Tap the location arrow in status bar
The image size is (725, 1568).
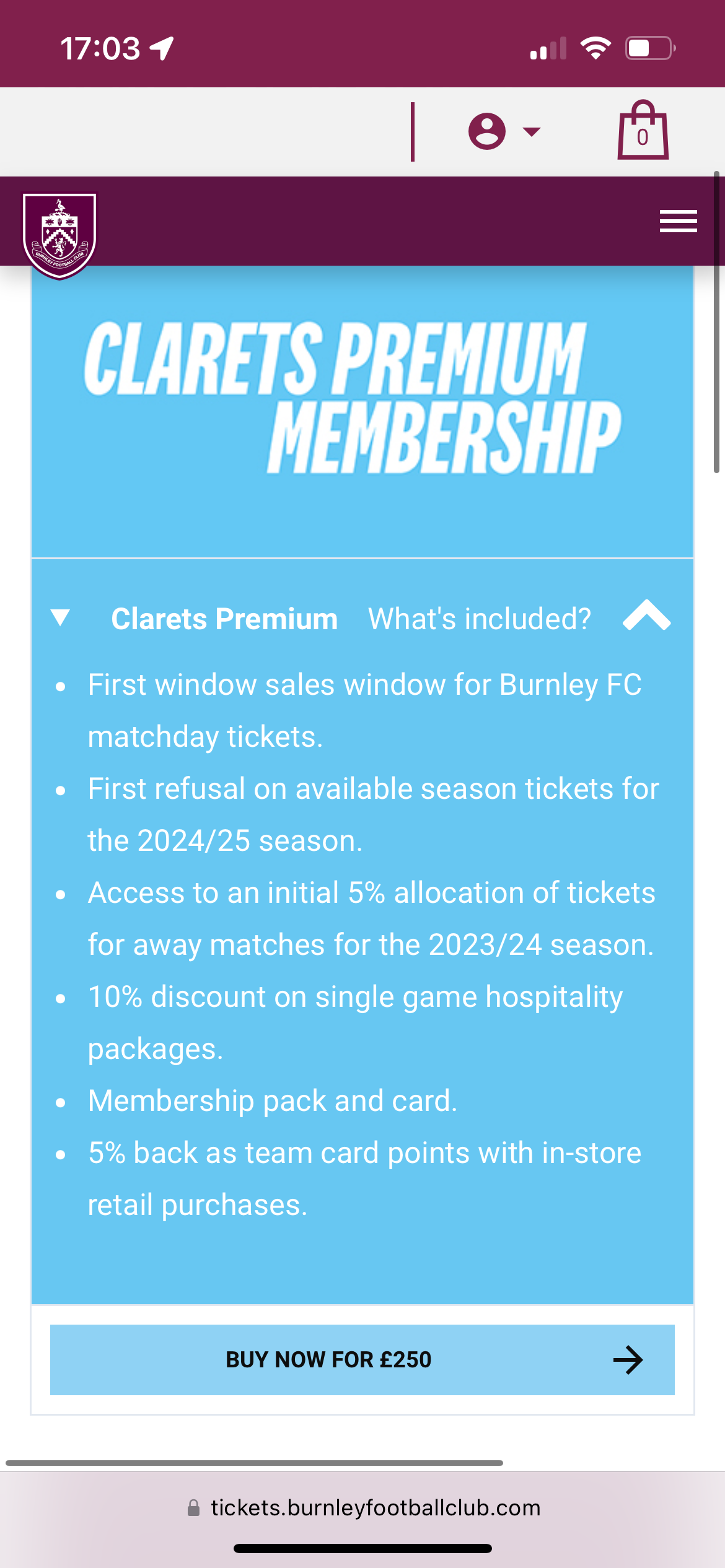(162, 48)
